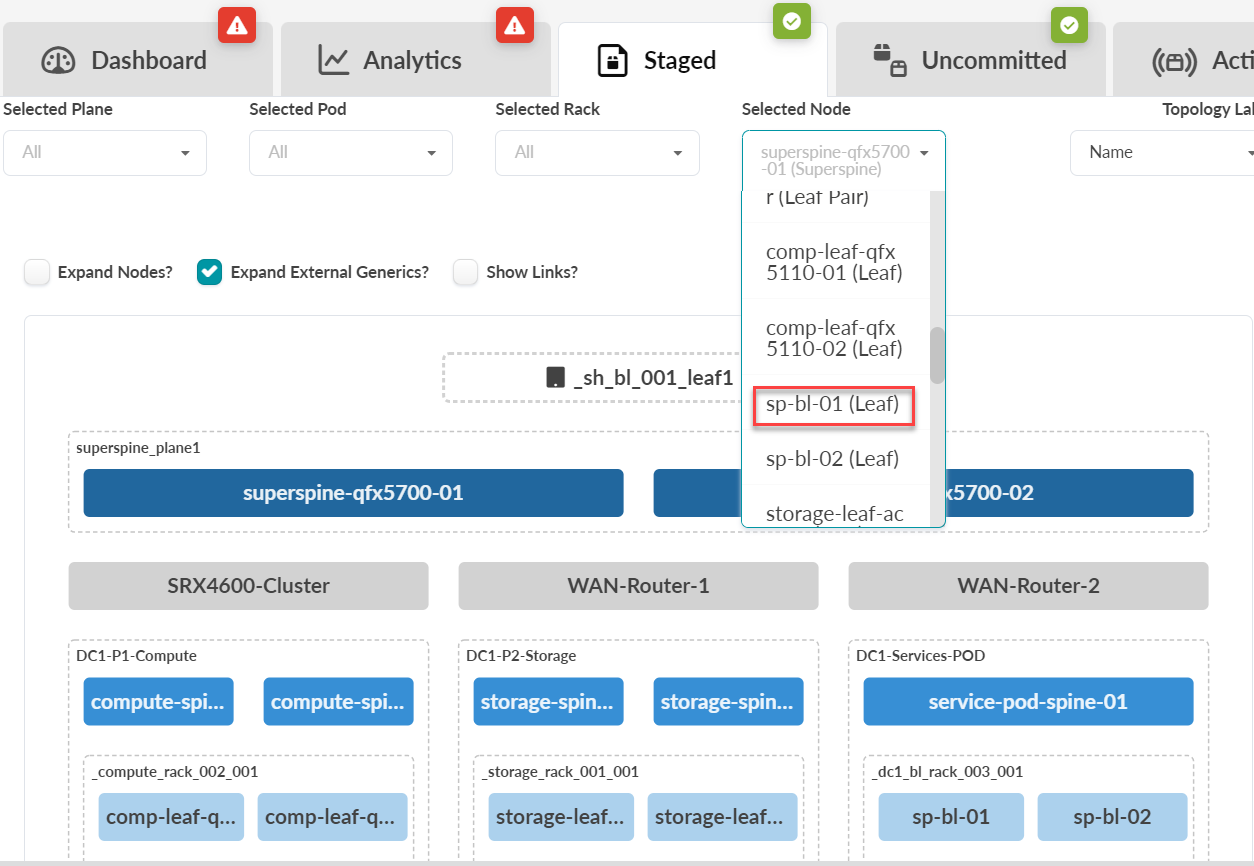Click the Staged document icon
This screenshot has height=866, width=1254.
(612, 60)
